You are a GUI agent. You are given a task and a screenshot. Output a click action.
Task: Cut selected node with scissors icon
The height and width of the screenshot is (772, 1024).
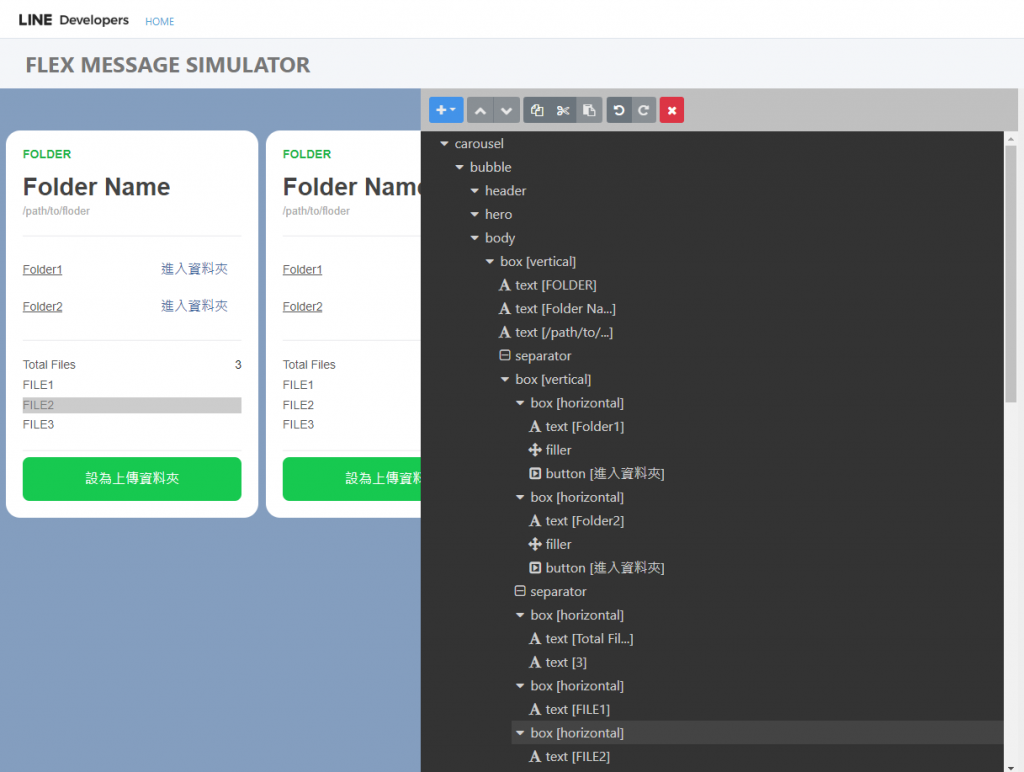[563, 110]
